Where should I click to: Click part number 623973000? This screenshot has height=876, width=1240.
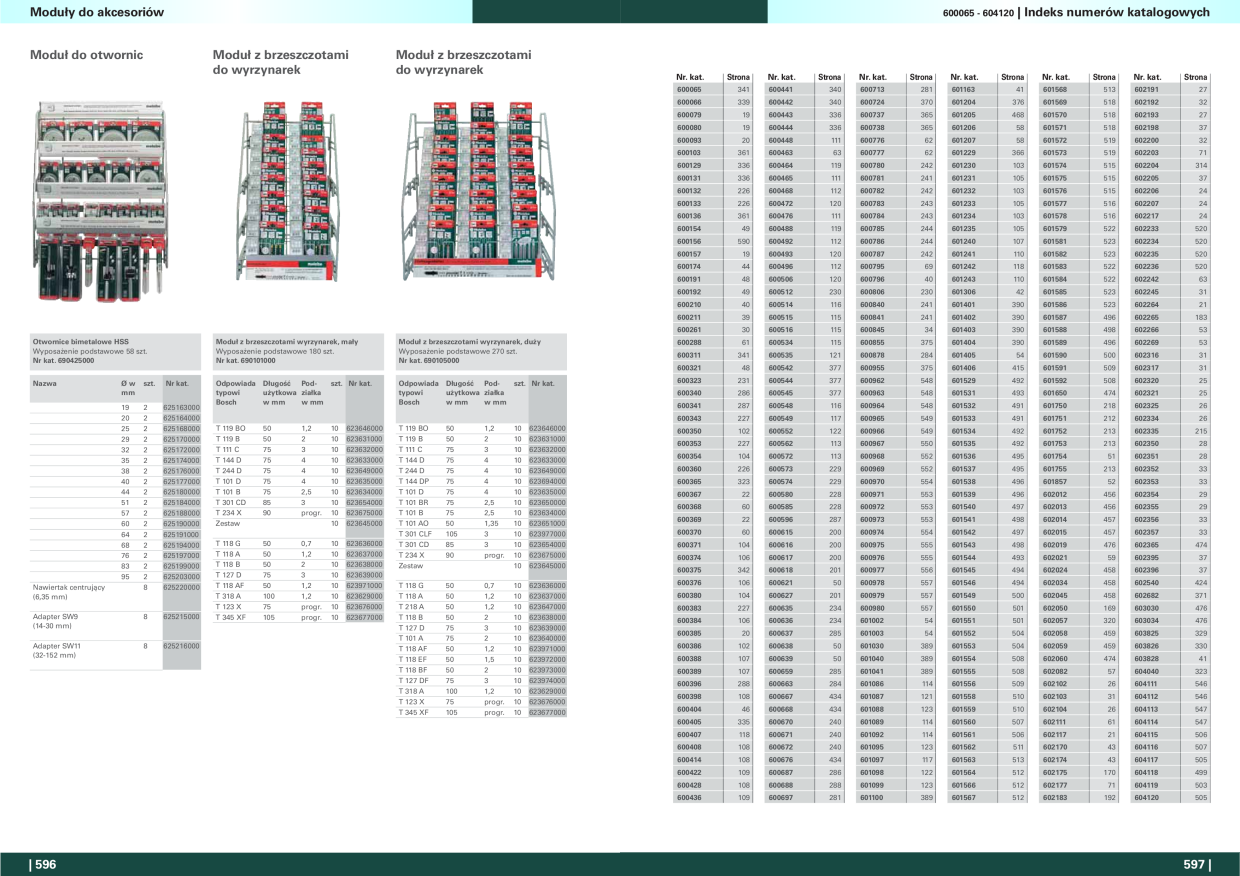tap(547, 670)
